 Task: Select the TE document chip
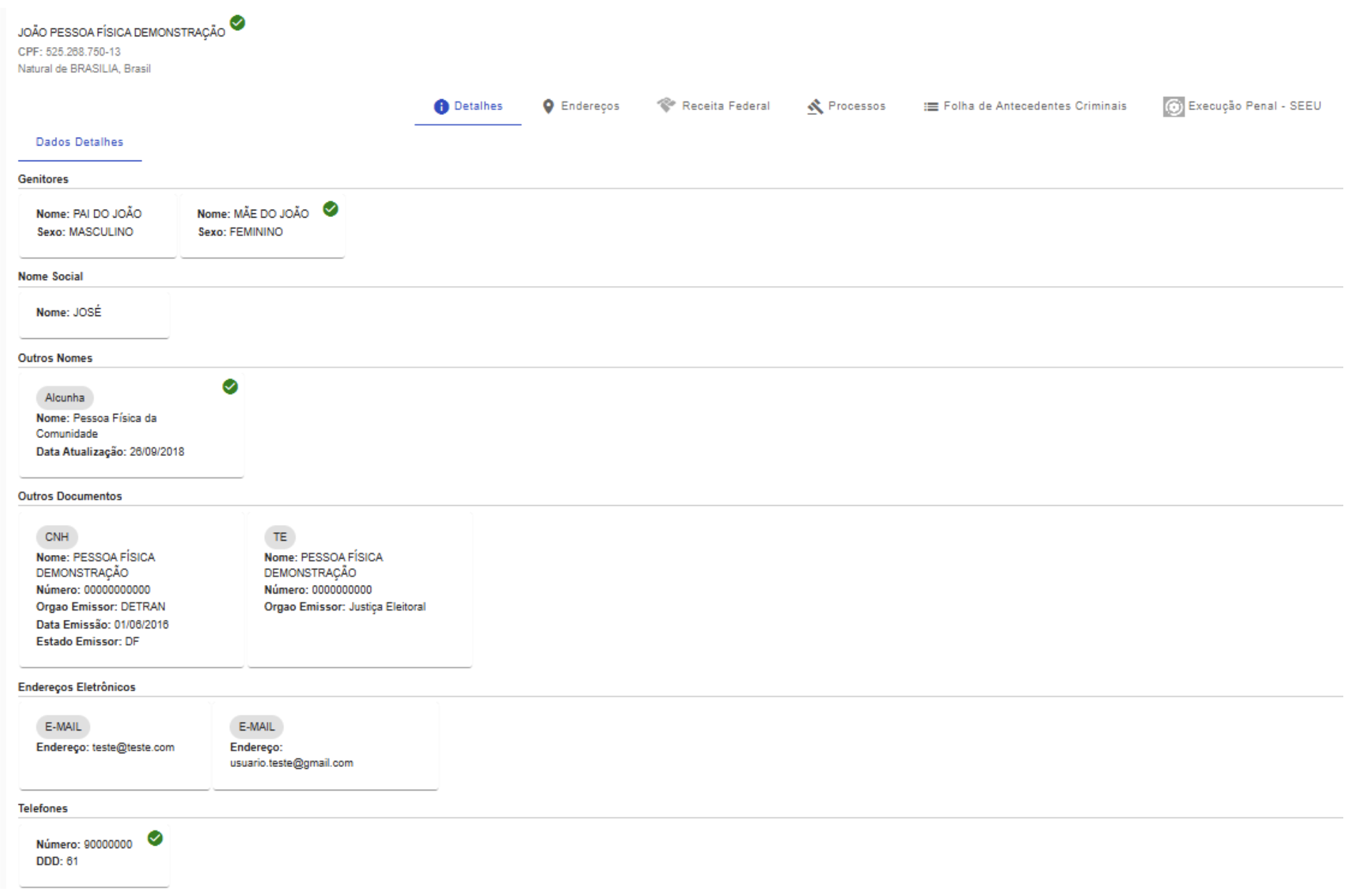click(280, 537)
